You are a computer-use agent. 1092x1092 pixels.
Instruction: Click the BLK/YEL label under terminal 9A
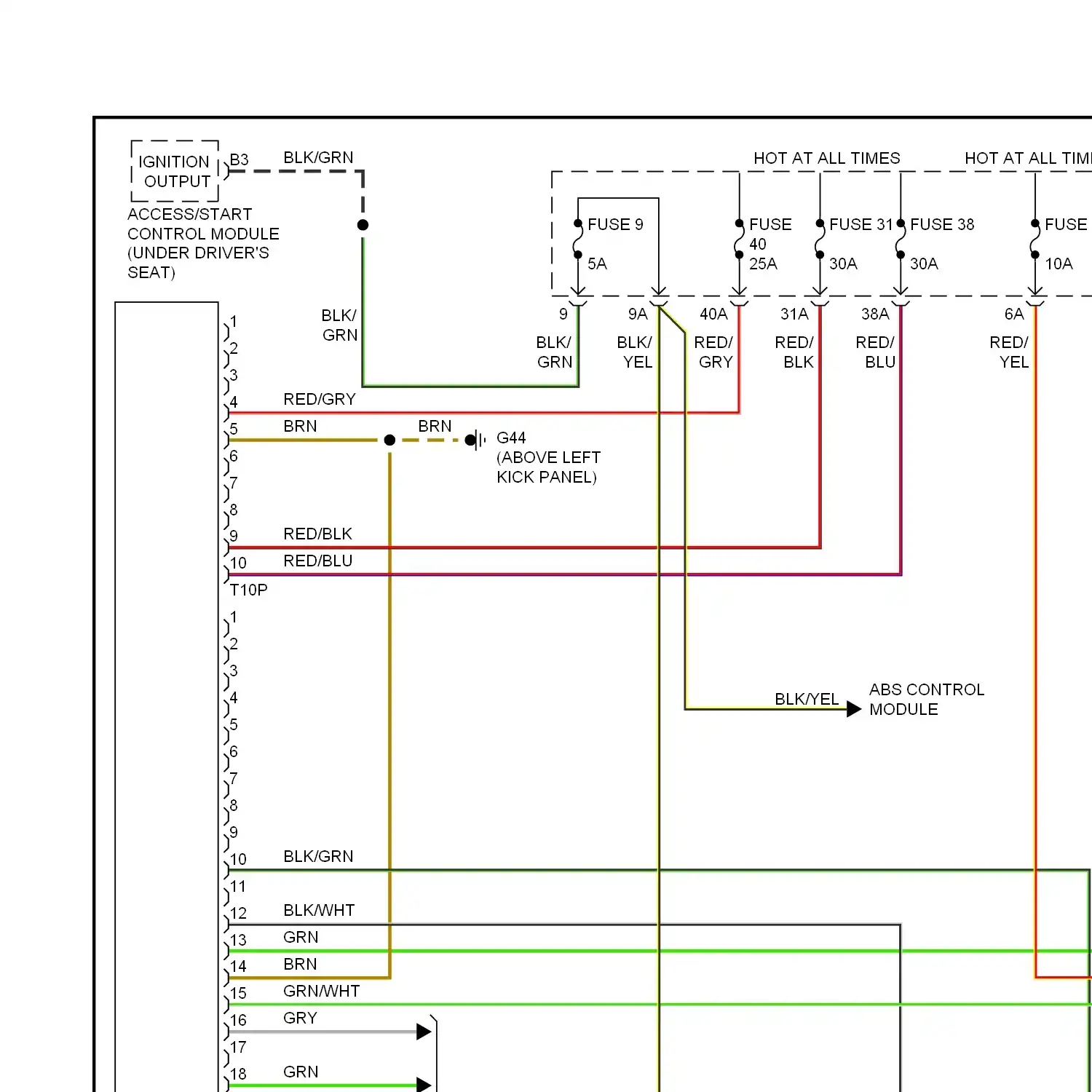coord(635,352)
